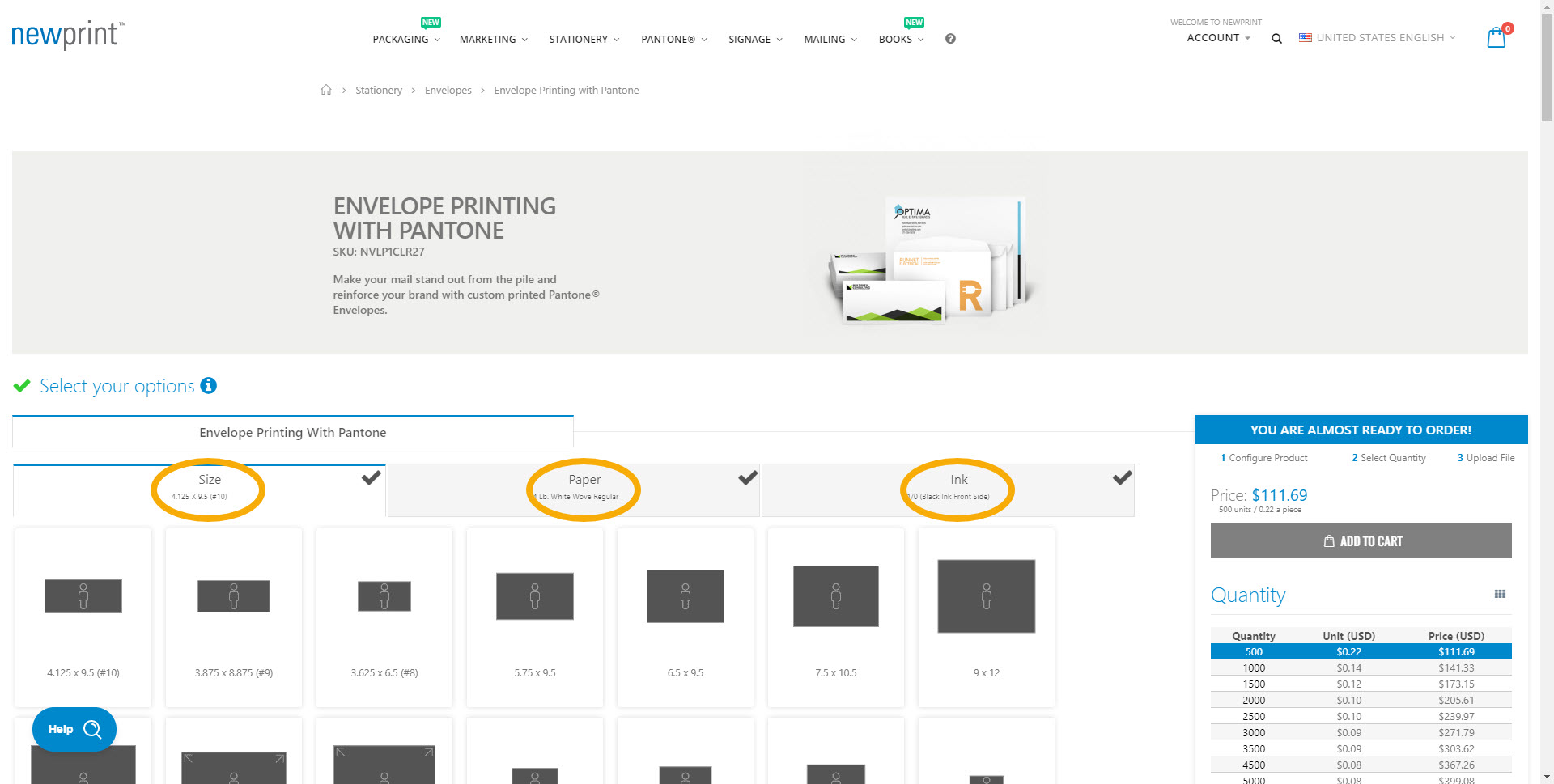Expand the Account dropdown
The height and width of the screenshot is (784, 1554).
[x=1218, y=38]
